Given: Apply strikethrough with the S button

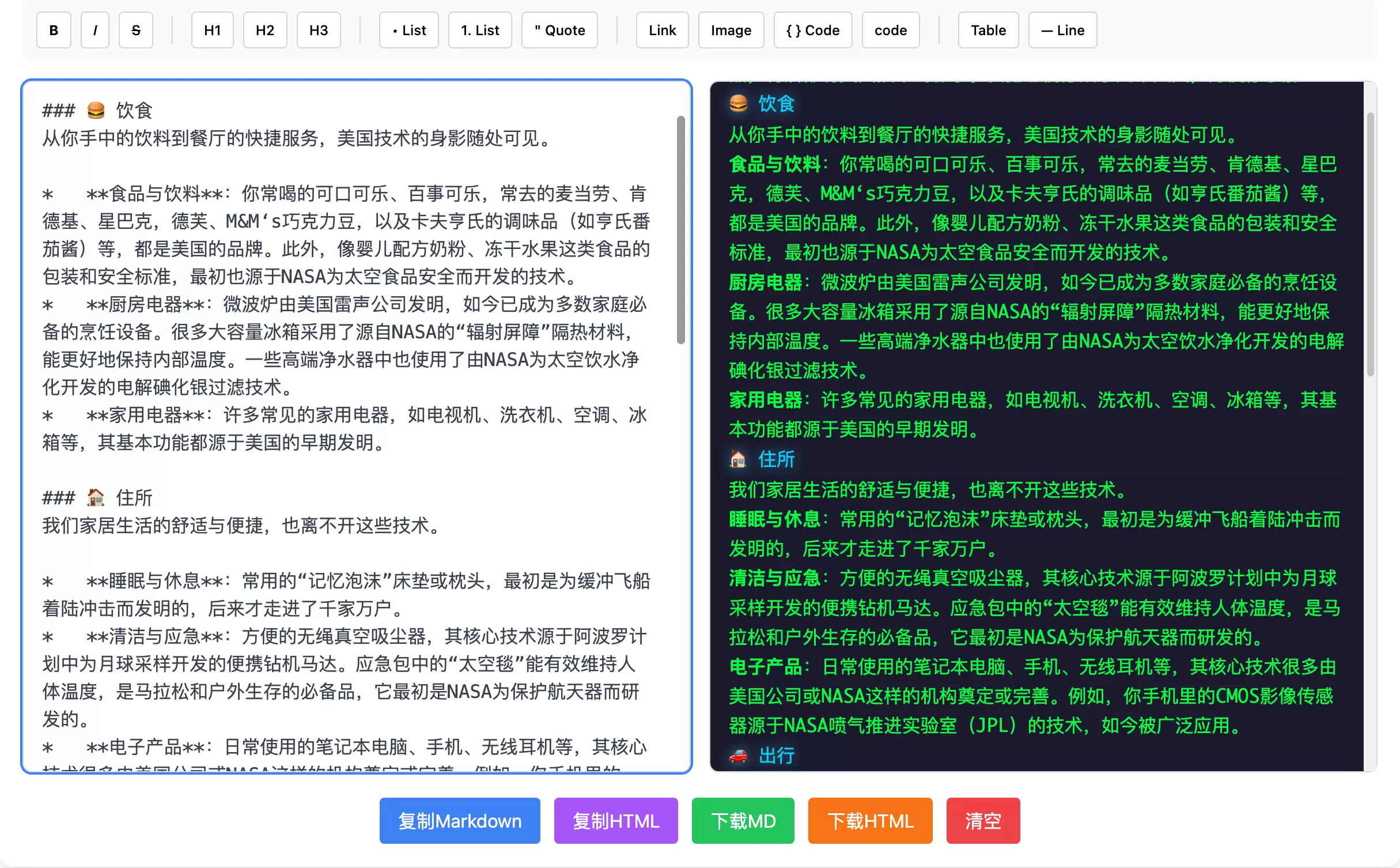Looking at the screenshot, I should pos(136,30).
